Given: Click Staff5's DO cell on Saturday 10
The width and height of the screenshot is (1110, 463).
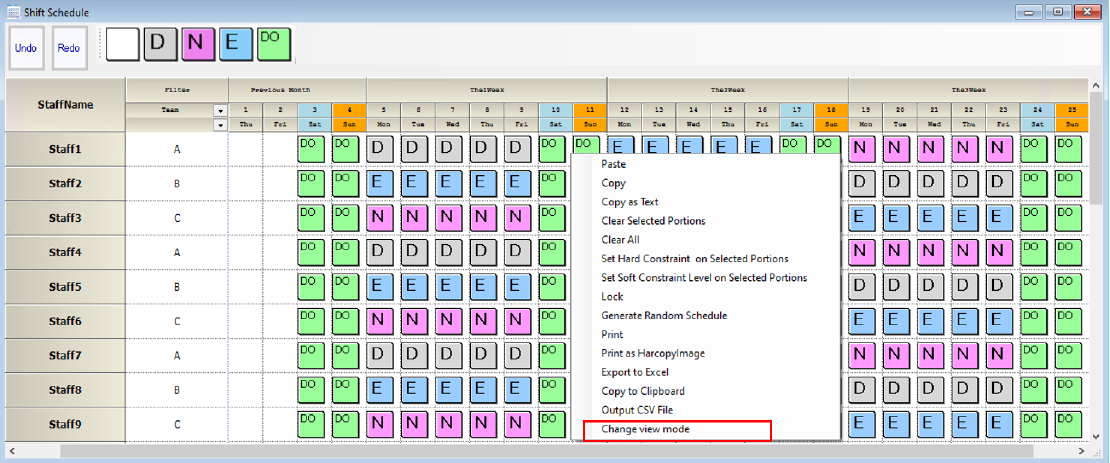Looking at the screenshot, I should click(554, 287).
